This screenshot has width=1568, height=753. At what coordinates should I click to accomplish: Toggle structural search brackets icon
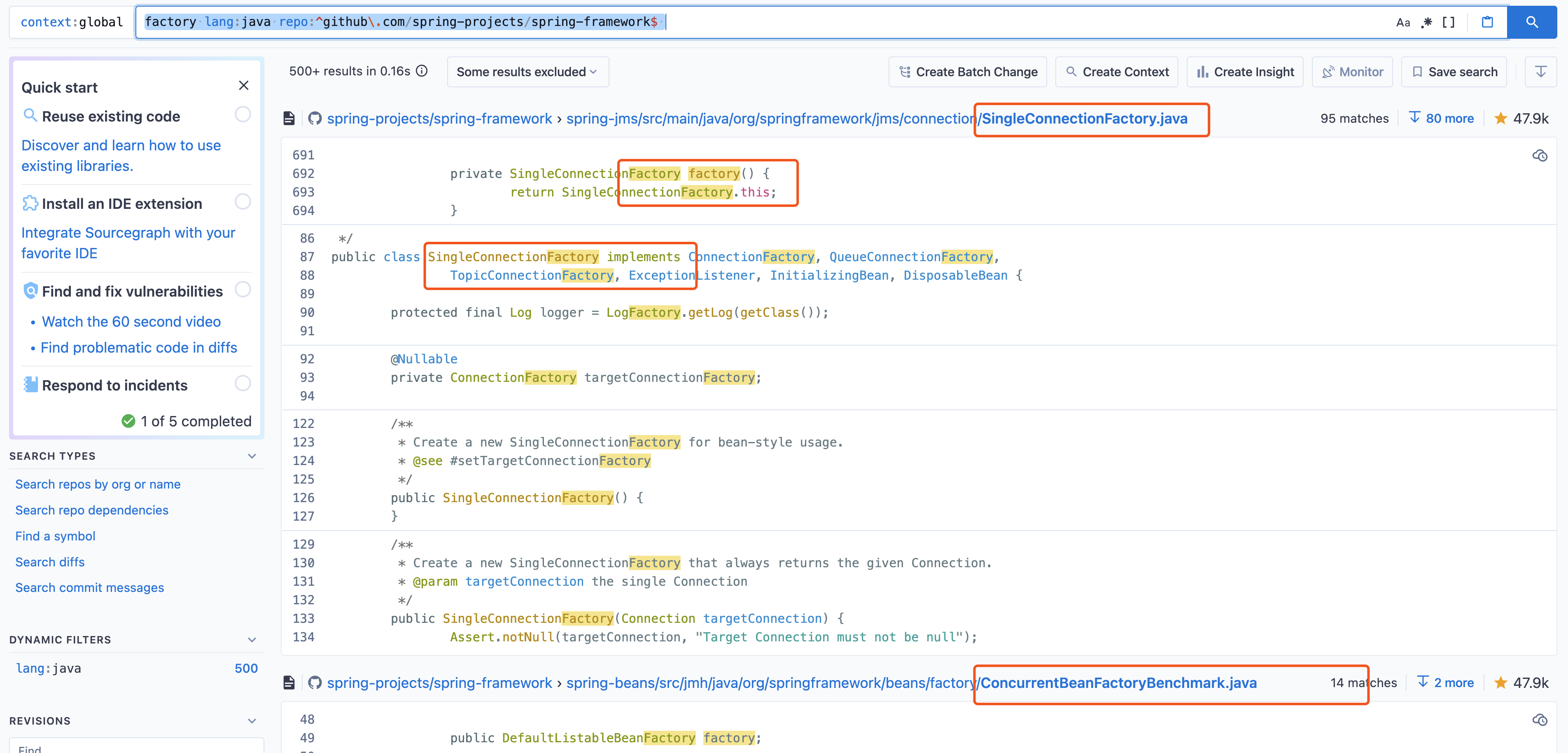coord(1448,23)
